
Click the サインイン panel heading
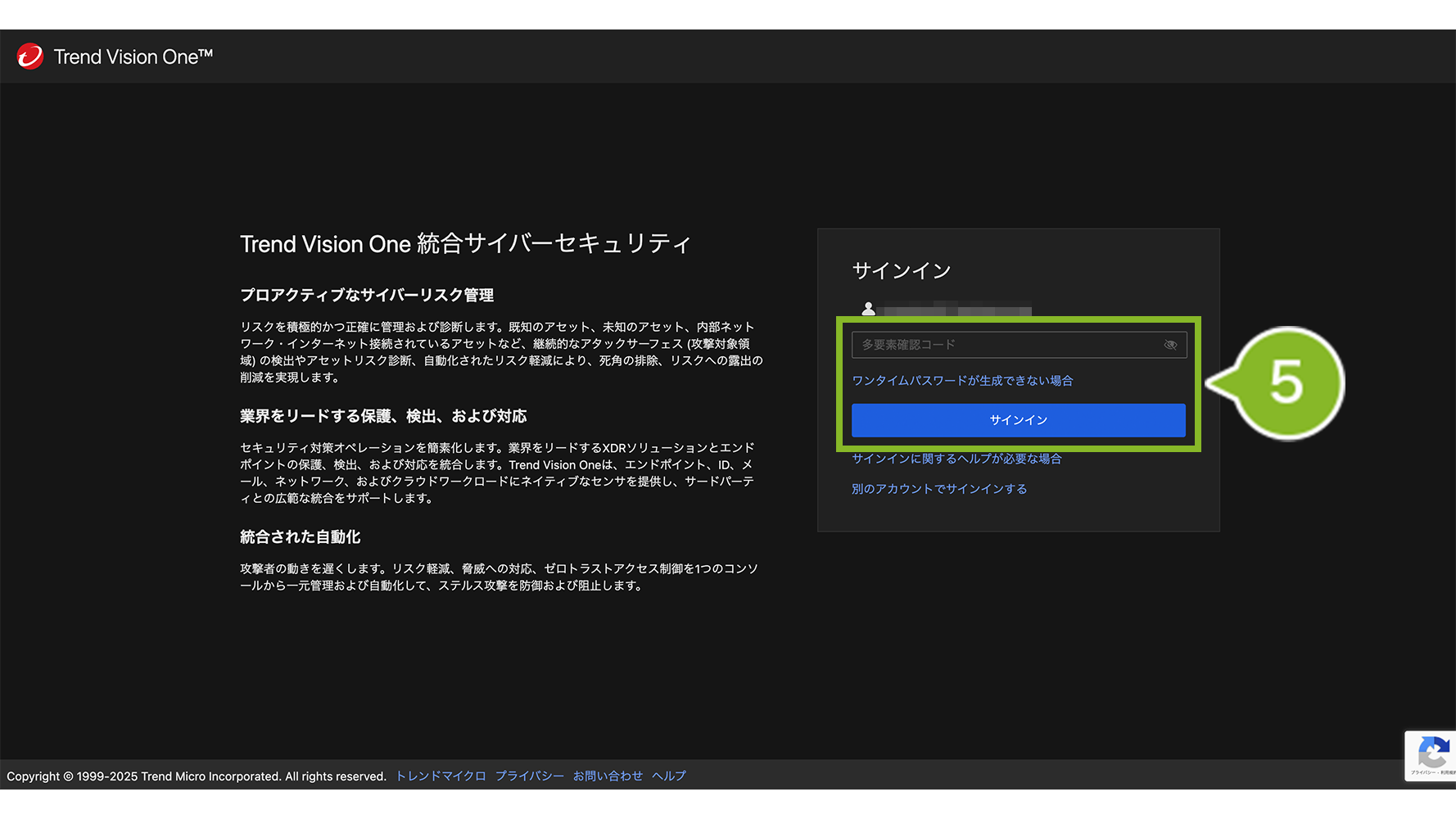901,271
